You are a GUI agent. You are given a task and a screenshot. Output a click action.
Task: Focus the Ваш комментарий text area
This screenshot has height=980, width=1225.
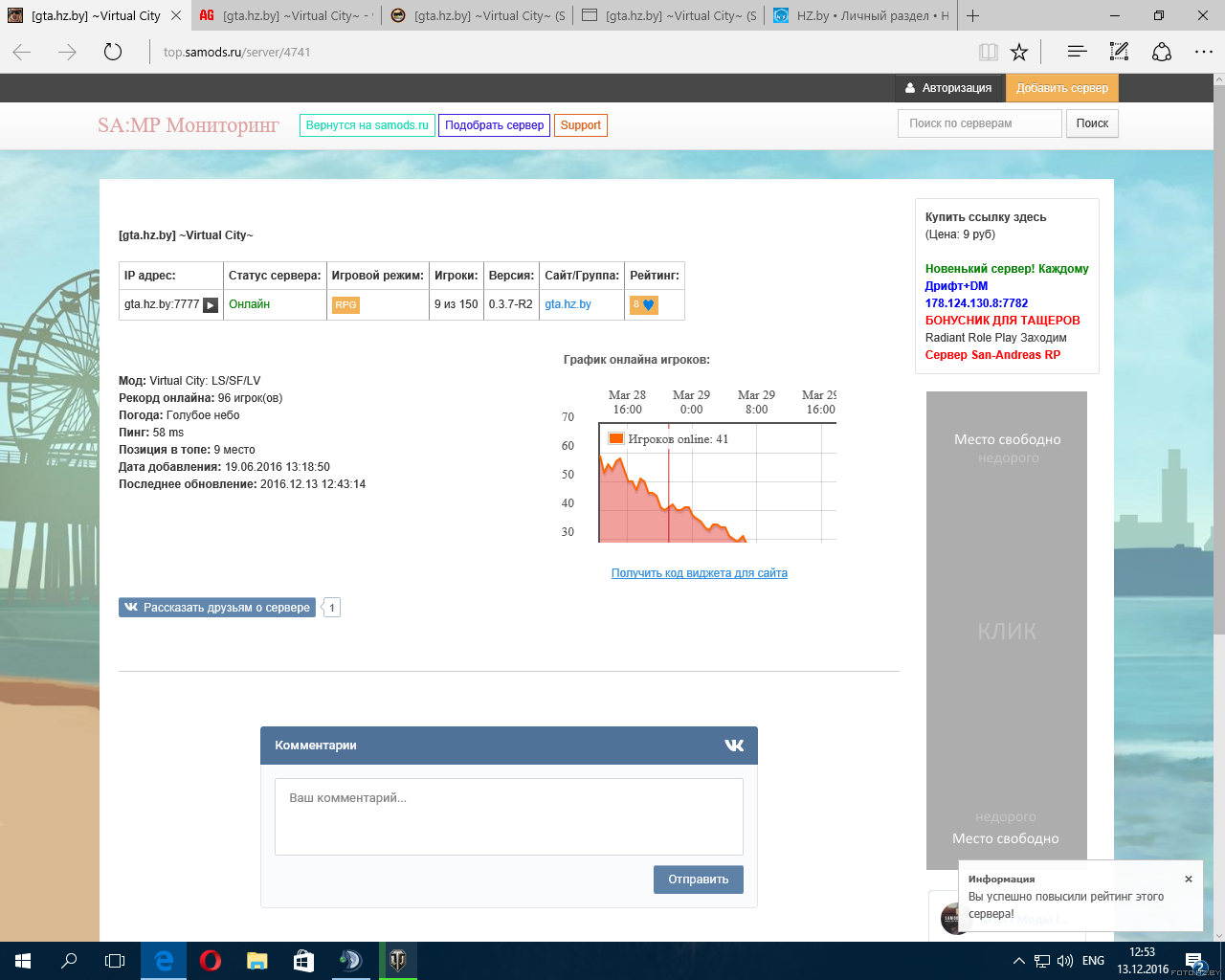point(509,816)
